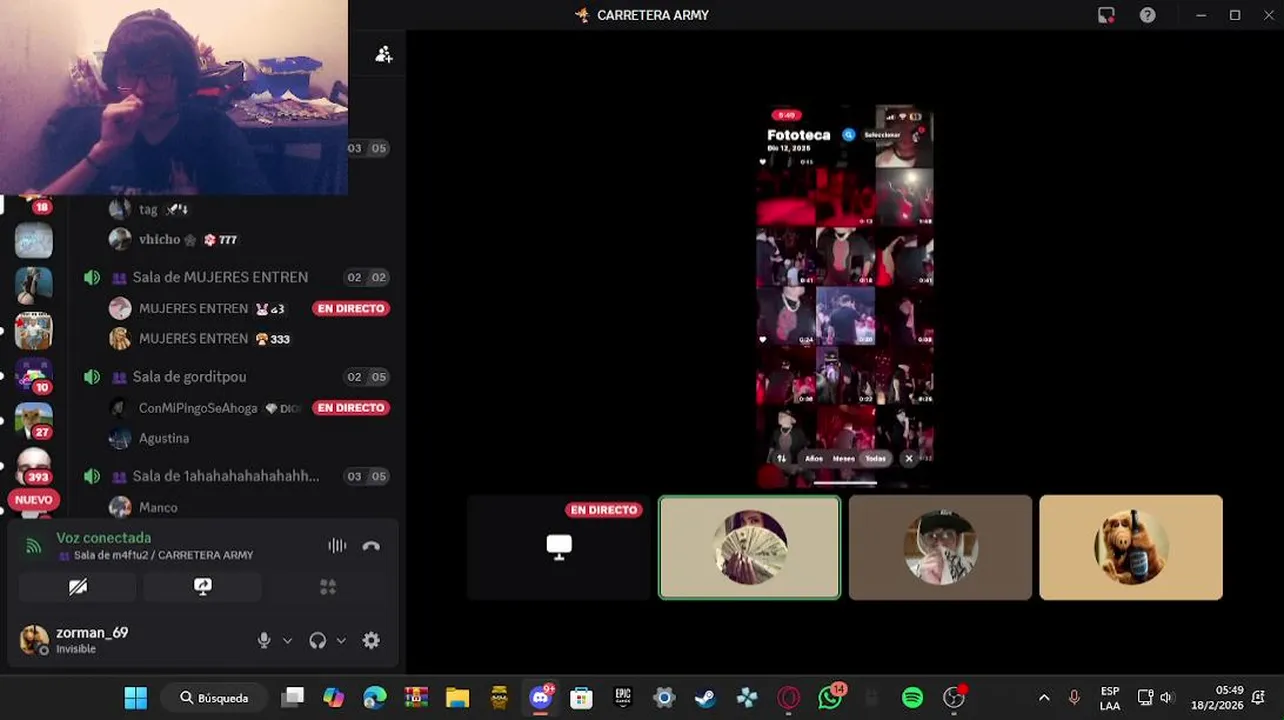1284x720 pixels.
Task: Open server icon with 393 badge
Action: pos(34,466)
